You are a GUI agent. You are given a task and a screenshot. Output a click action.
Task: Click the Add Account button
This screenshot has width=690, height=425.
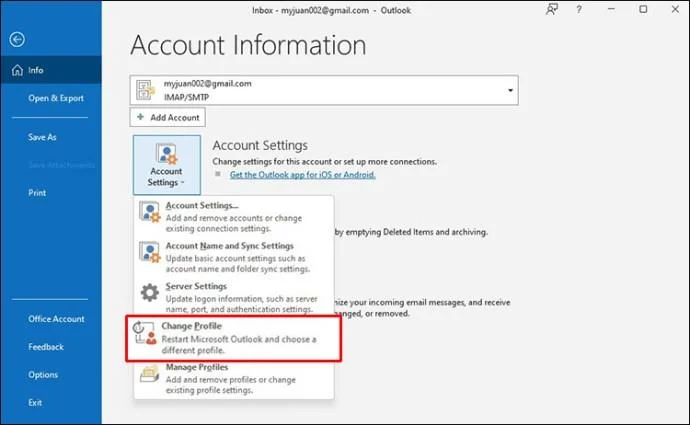click(x=168, y=117)
